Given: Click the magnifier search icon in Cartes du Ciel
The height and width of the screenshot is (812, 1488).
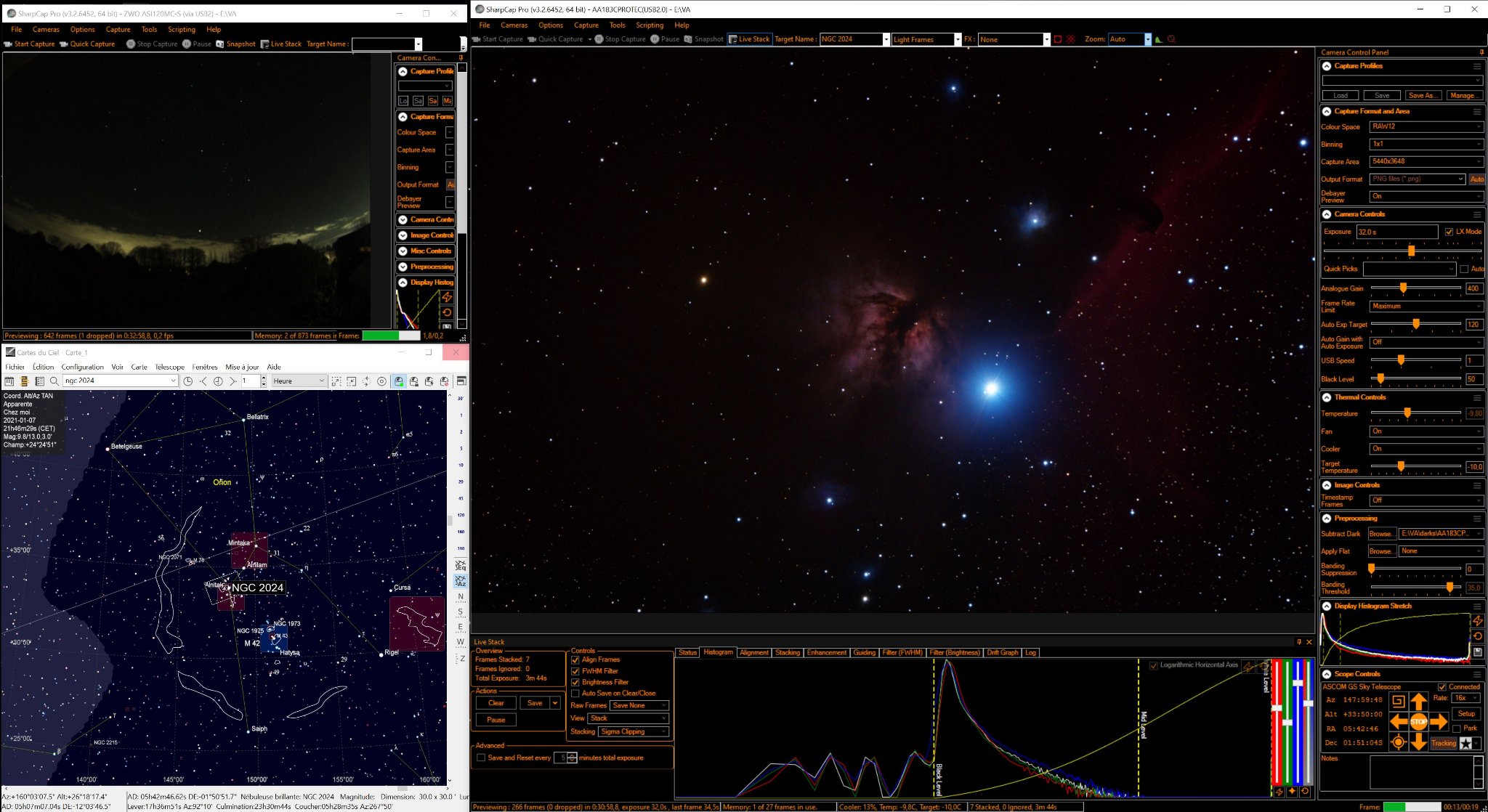Looking at the screenshot, I should coord(54,381).
